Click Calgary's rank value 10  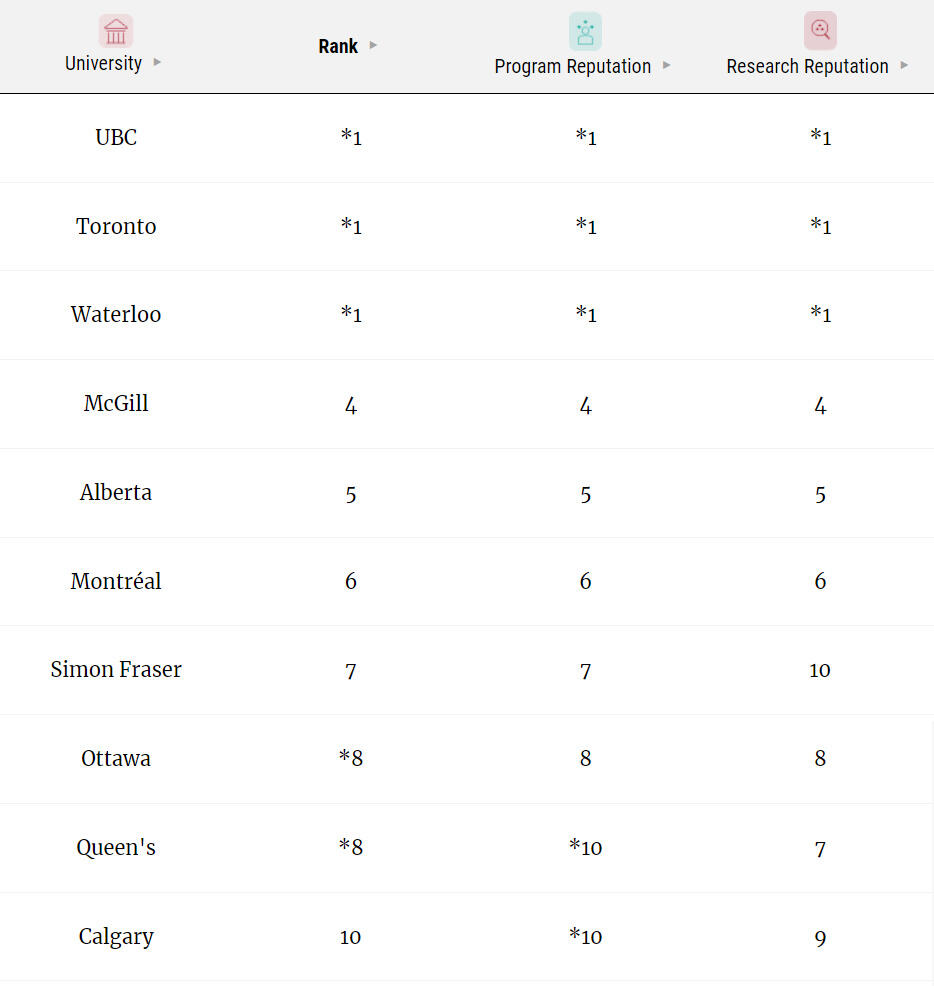pyautogui.click(x=350, y=938)
